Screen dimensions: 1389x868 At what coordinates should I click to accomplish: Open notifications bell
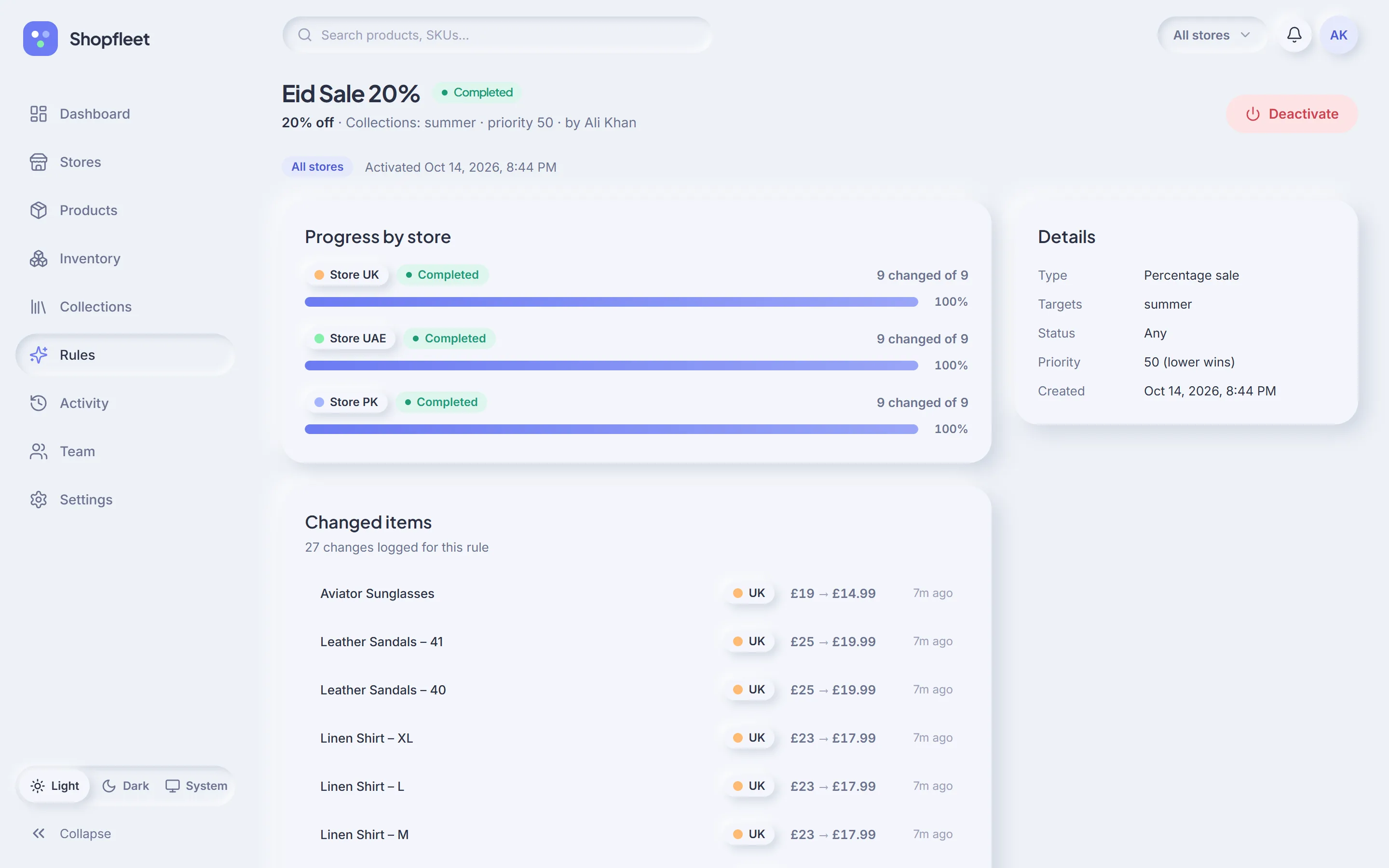click(1294, 35)
